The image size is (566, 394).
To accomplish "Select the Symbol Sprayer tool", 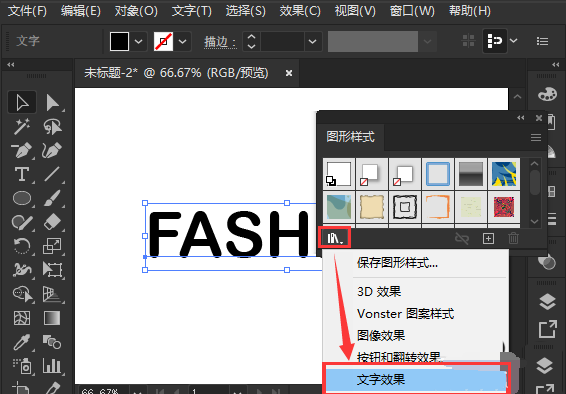I will point(22,366).
